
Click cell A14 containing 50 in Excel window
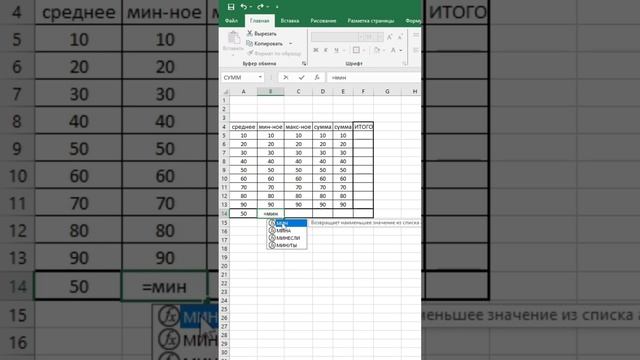tap(243, 213)
